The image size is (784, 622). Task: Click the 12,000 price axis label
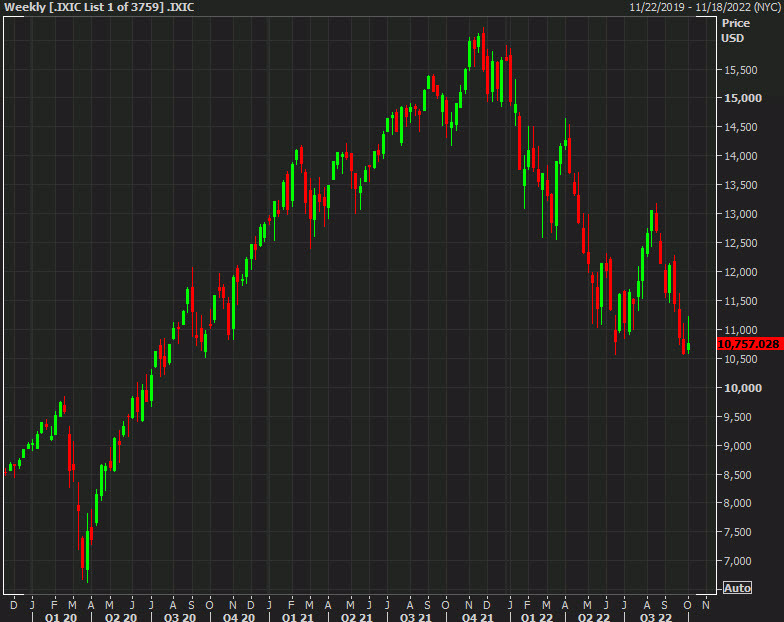[741, 272]
